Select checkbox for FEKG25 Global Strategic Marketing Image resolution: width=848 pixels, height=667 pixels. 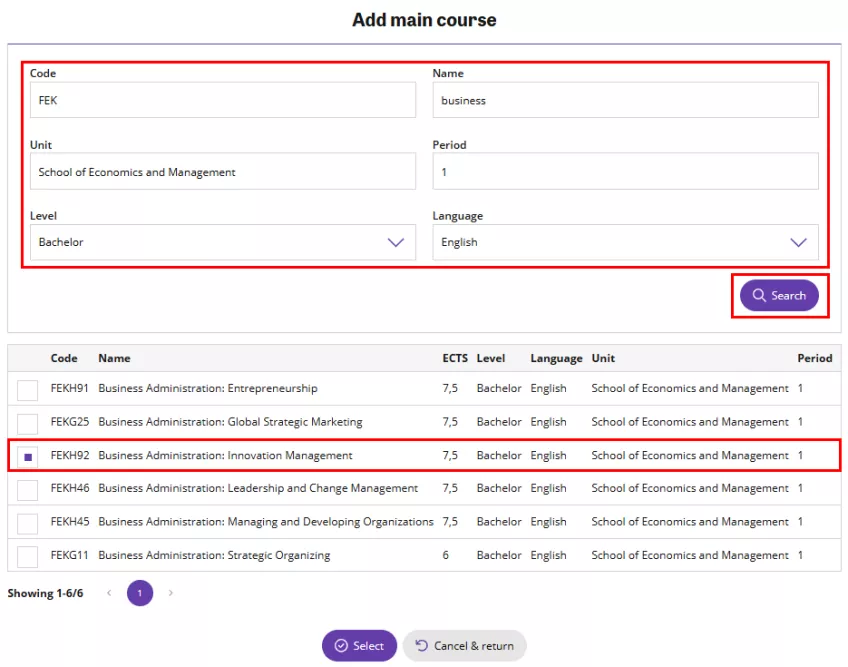click(28, 422)
